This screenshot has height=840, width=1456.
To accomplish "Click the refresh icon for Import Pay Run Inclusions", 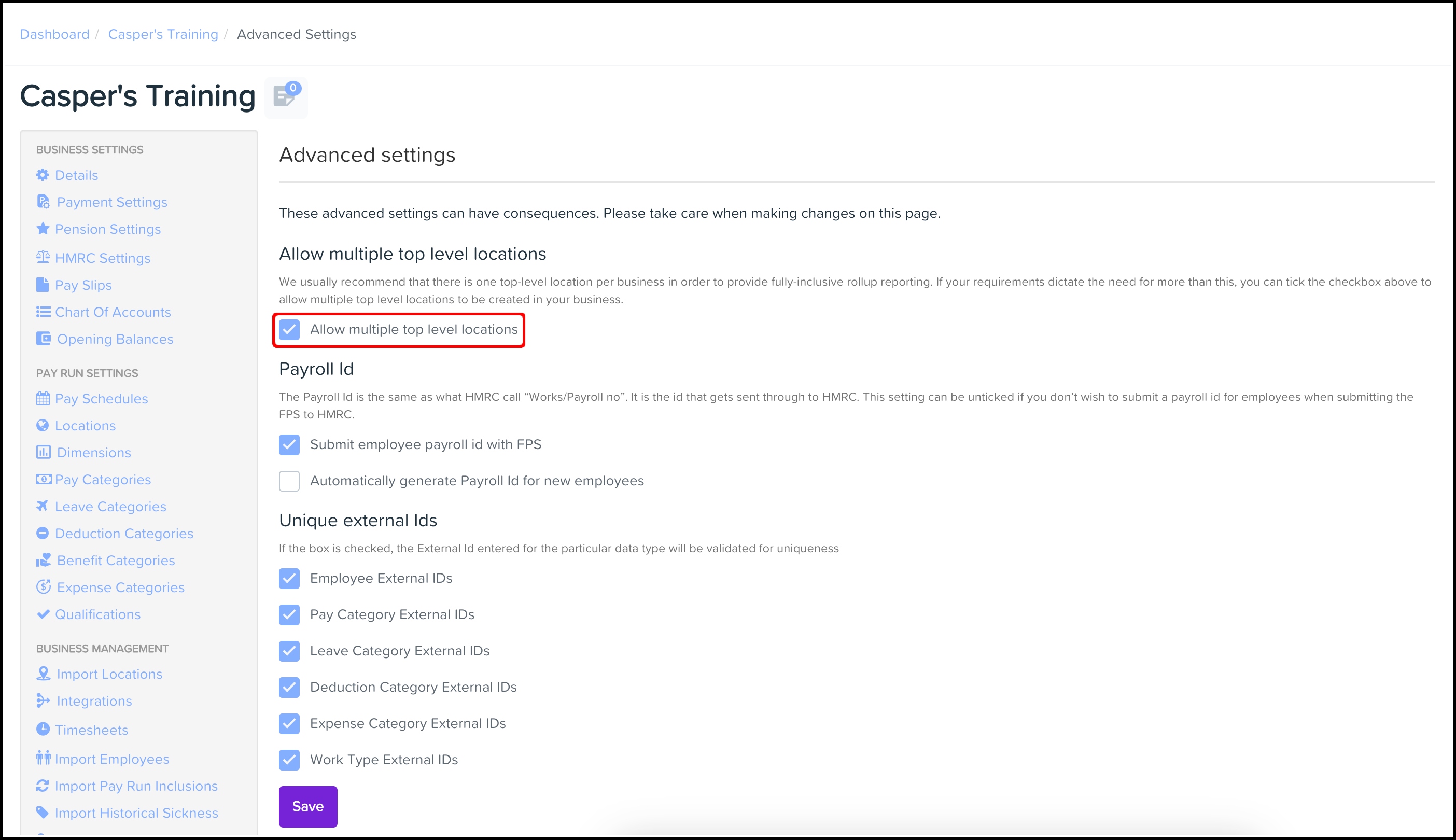I will point(43,786).
